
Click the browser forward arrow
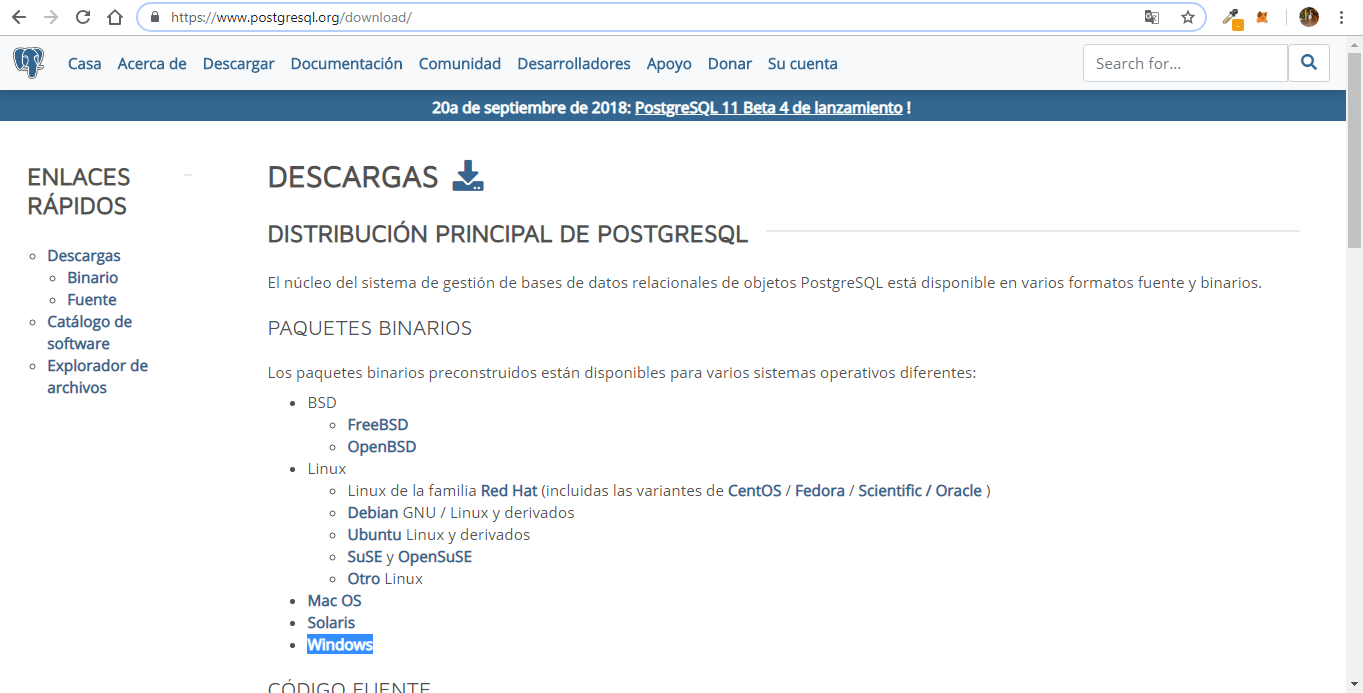coord(51,17)
